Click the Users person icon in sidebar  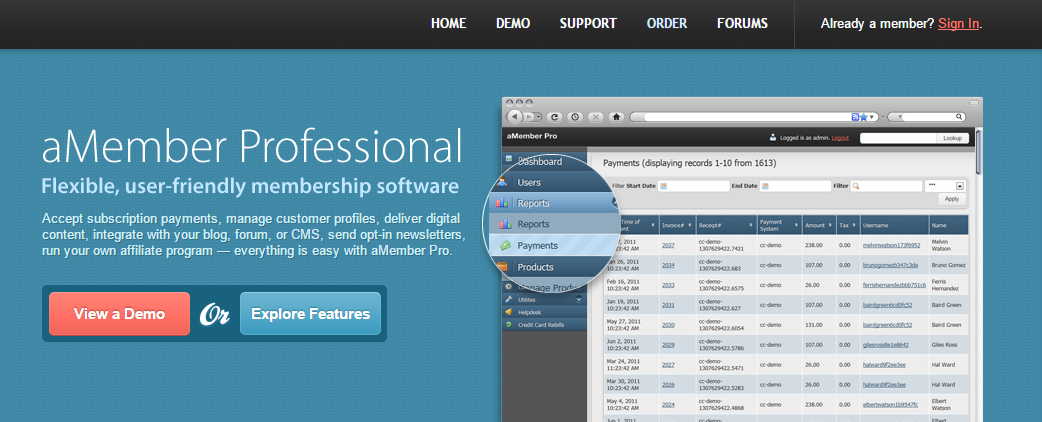pyautogui.click(x=503, y=182)
